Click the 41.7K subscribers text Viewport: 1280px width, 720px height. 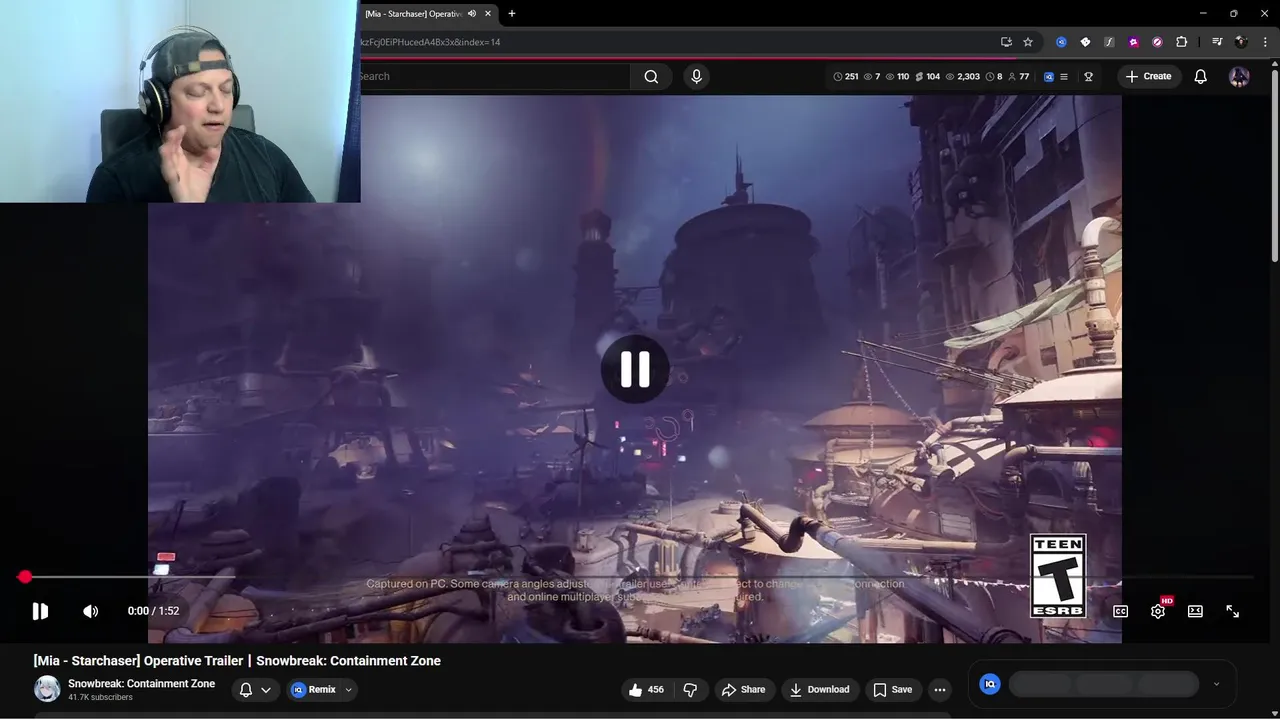pyautogui.click(x=100, y=698)
